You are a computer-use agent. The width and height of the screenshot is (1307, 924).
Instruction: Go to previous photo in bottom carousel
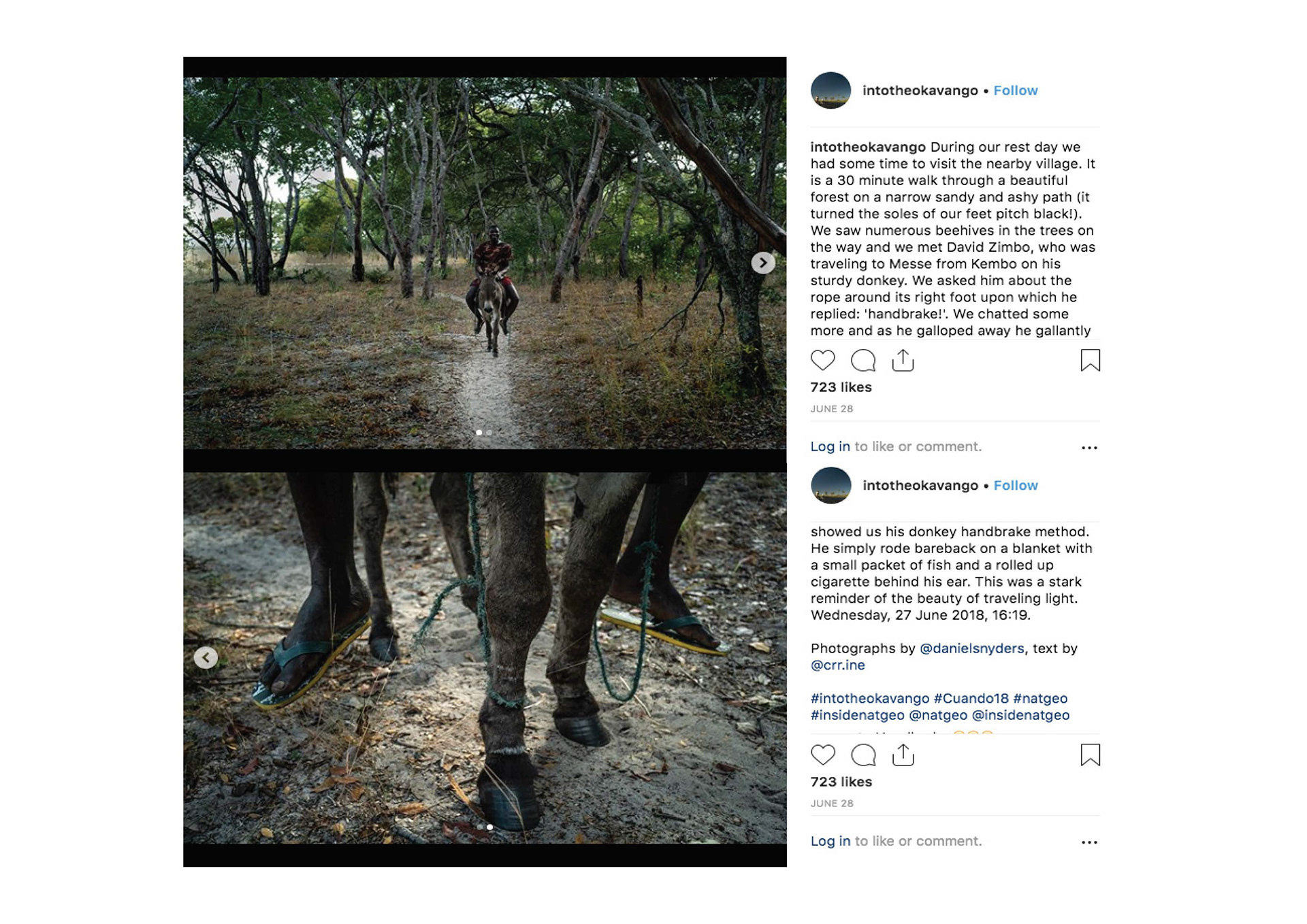tap(206, 657)
